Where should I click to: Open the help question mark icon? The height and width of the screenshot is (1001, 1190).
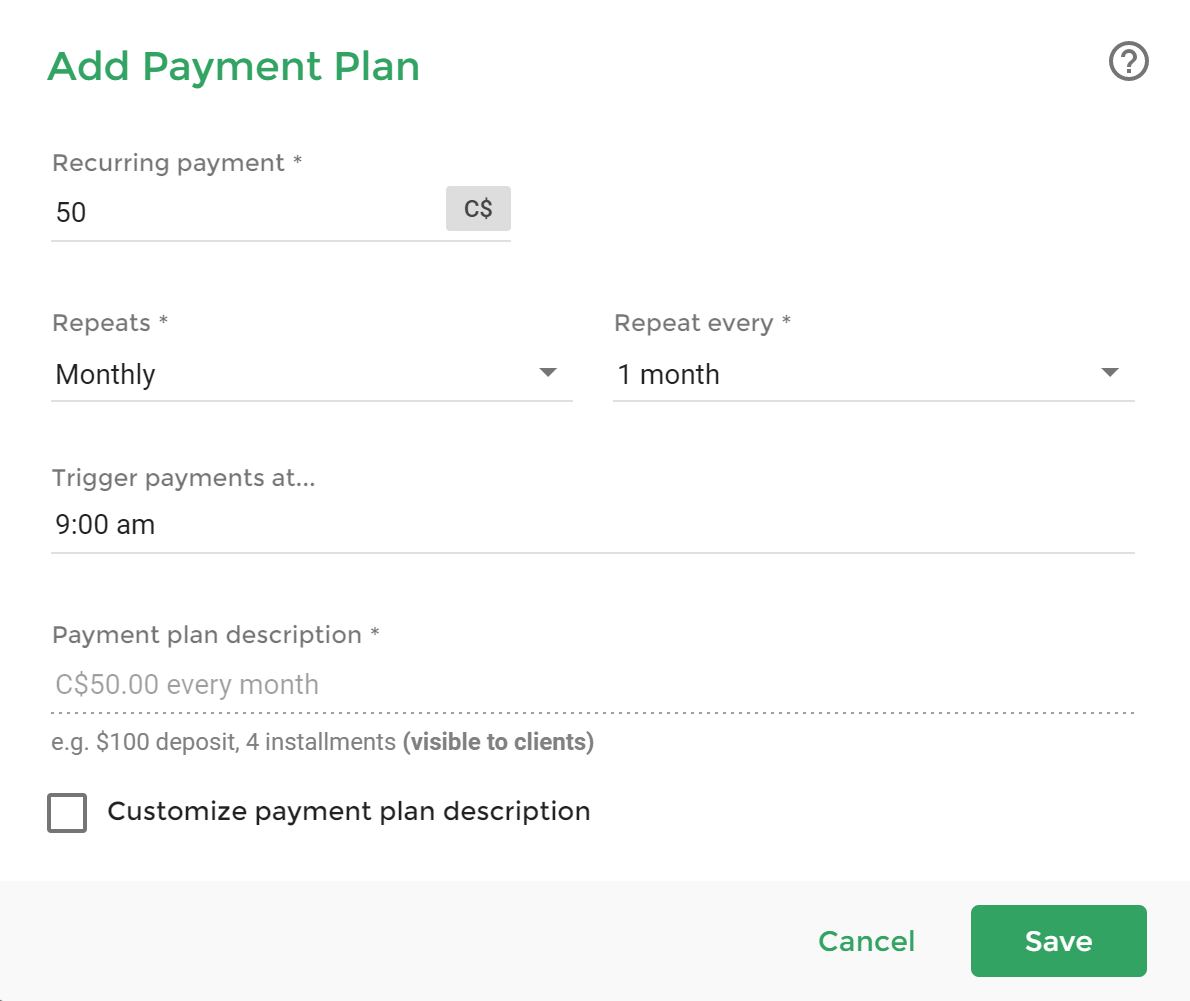[x=1129, y=63]
